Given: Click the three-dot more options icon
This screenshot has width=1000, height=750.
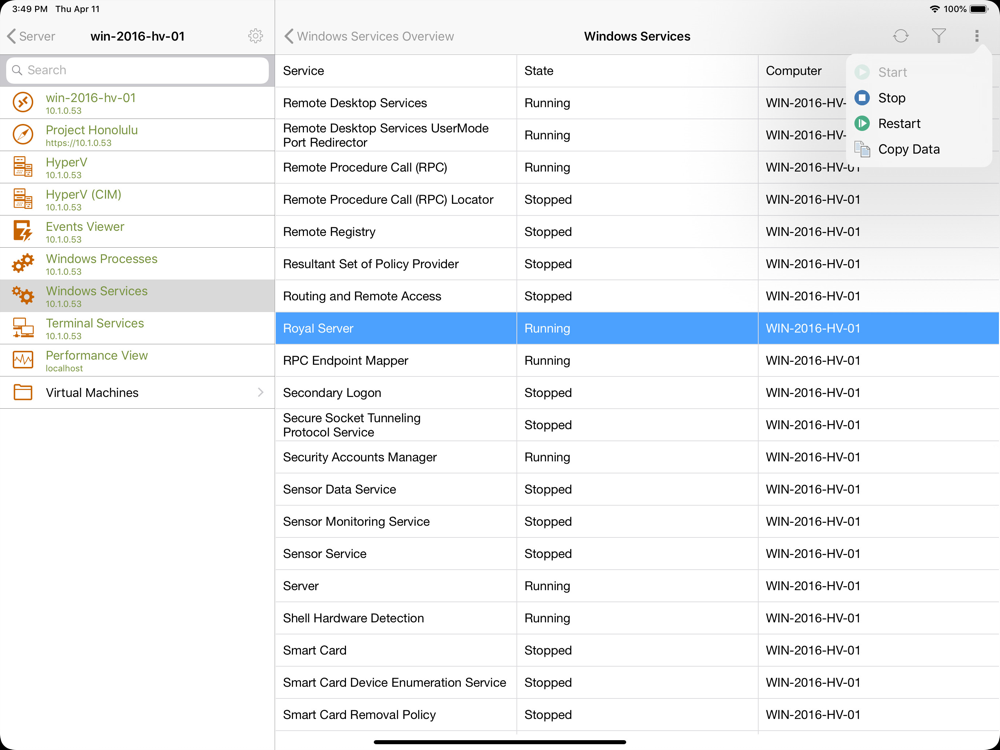Looking at the screenshot, I should pos(976,36).
